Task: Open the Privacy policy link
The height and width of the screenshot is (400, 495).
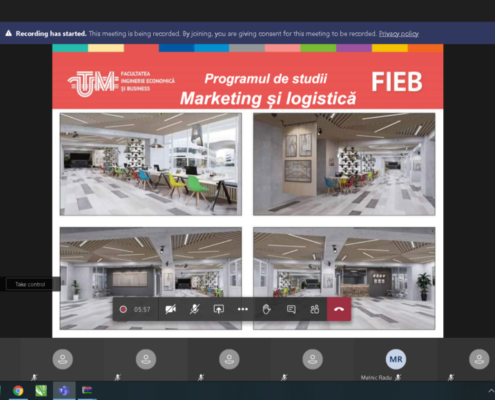Action: [x=399, y=34]
